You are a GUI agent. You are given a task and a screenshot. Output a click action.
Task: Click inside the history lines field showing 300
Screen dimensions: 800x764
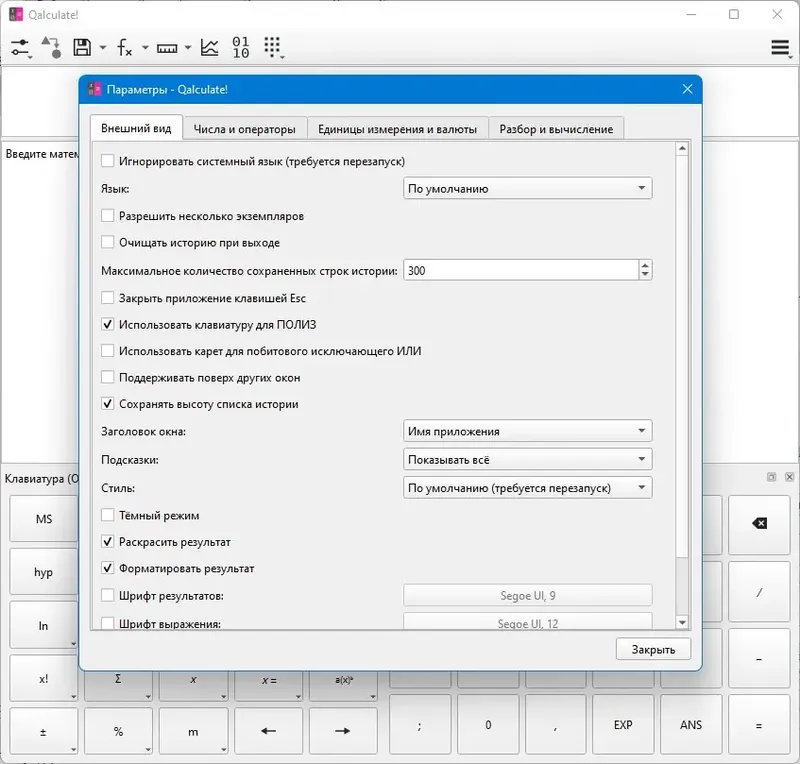pos(520,270)
